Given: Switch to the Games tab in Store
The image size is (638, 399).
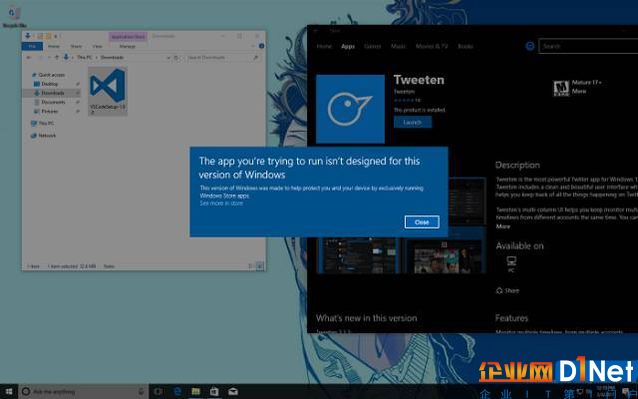Looking at the screenshot, I should 372,46.
